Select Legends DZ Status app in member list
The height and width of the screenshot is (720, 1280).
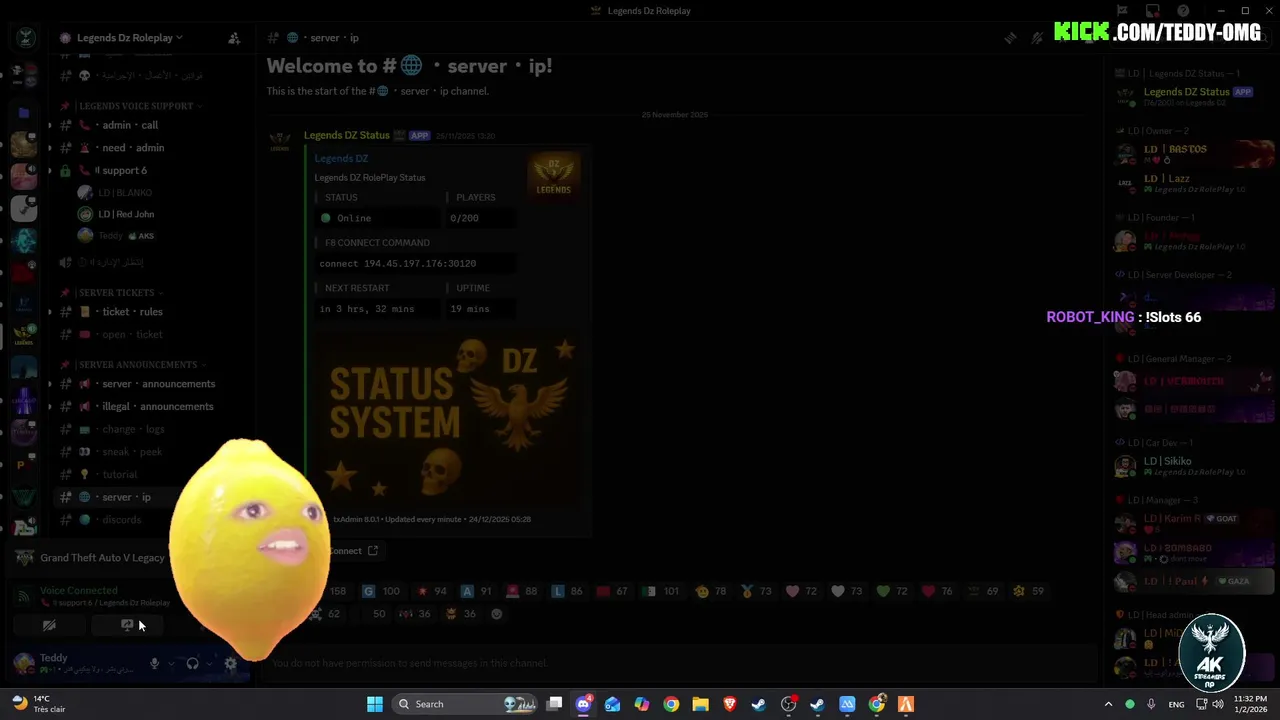pyautogui.click(x=1194, y=97)
